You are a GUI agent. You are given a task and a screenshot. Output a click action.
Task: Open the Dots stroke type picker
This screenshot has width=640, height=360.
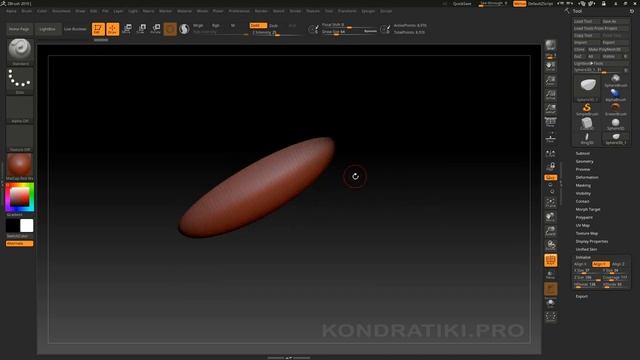click(20, 81)
